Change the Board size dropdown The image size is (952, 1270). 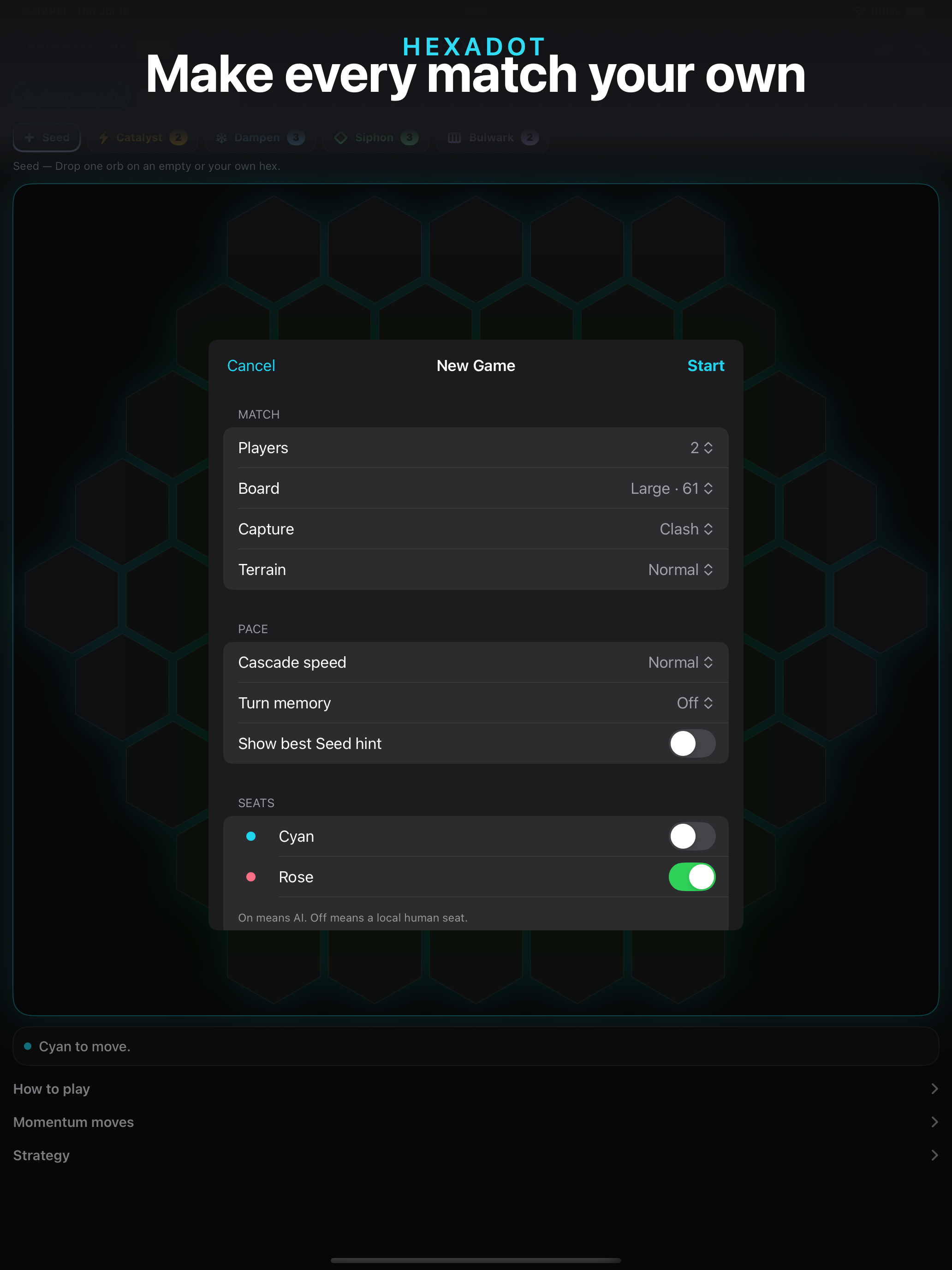(672, 489)
